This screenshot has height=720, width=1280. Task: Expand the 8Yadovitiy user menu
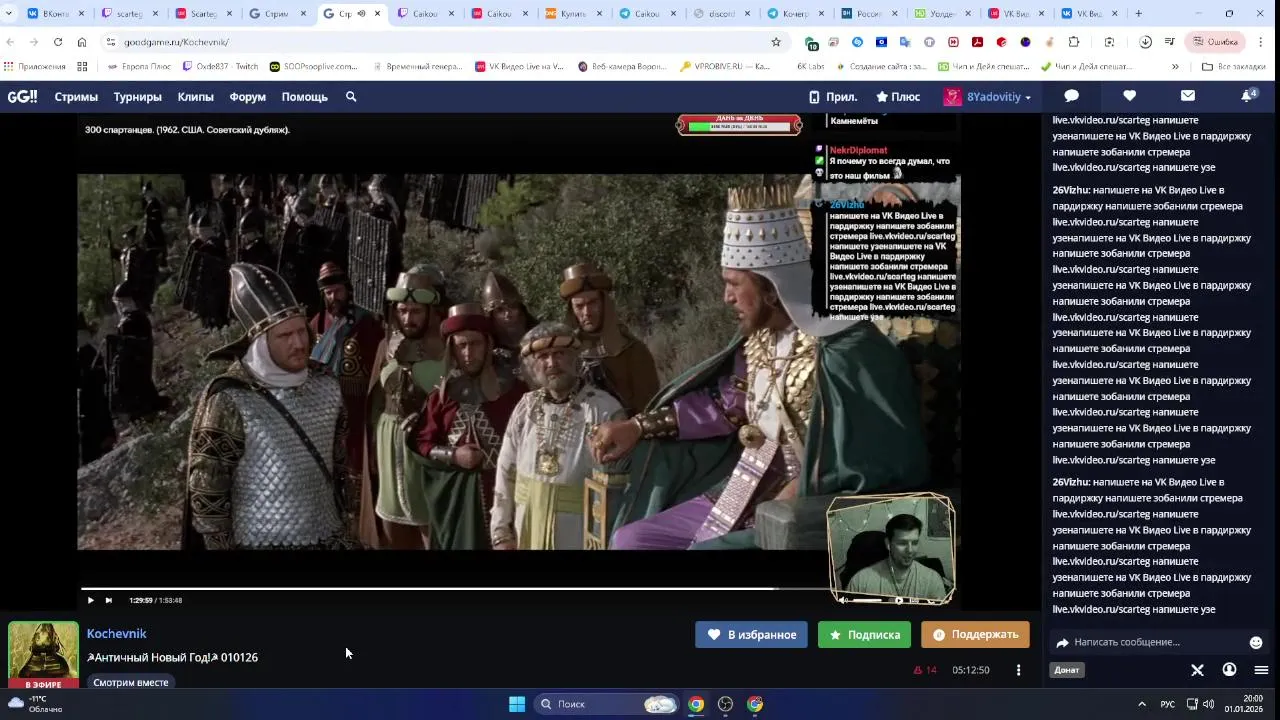pyautogui.click(x=987, y=97)
